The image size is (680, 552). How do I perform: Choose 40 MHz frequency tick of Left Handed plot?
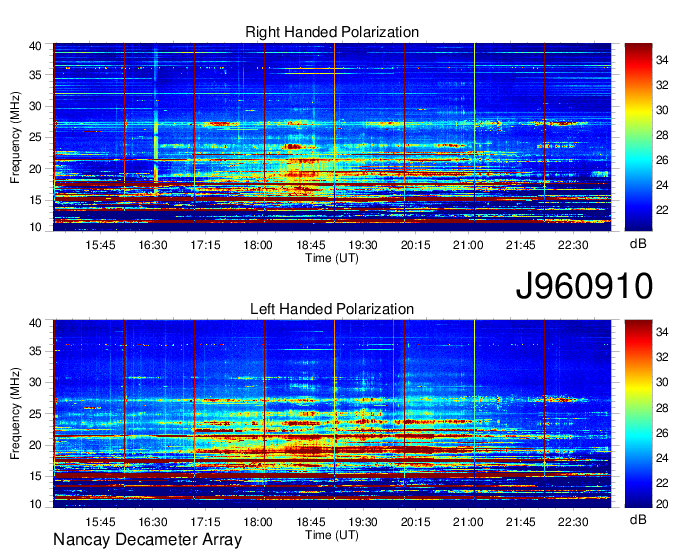point(35,323)
